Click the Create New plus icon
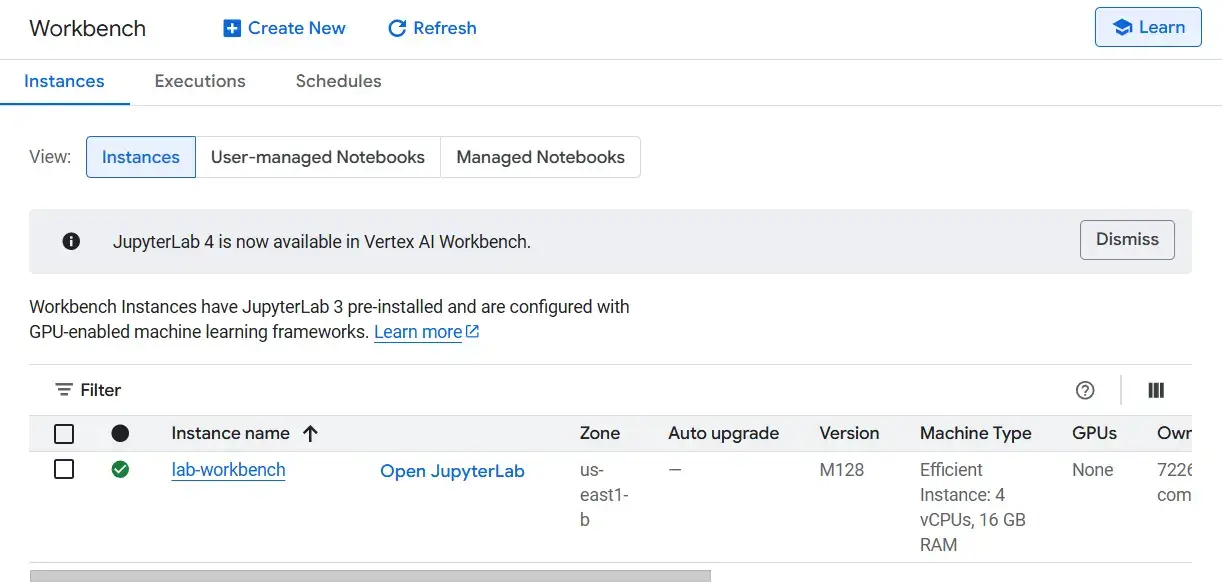The height and width of the screenshot is (583, 1222). point(232,28)
